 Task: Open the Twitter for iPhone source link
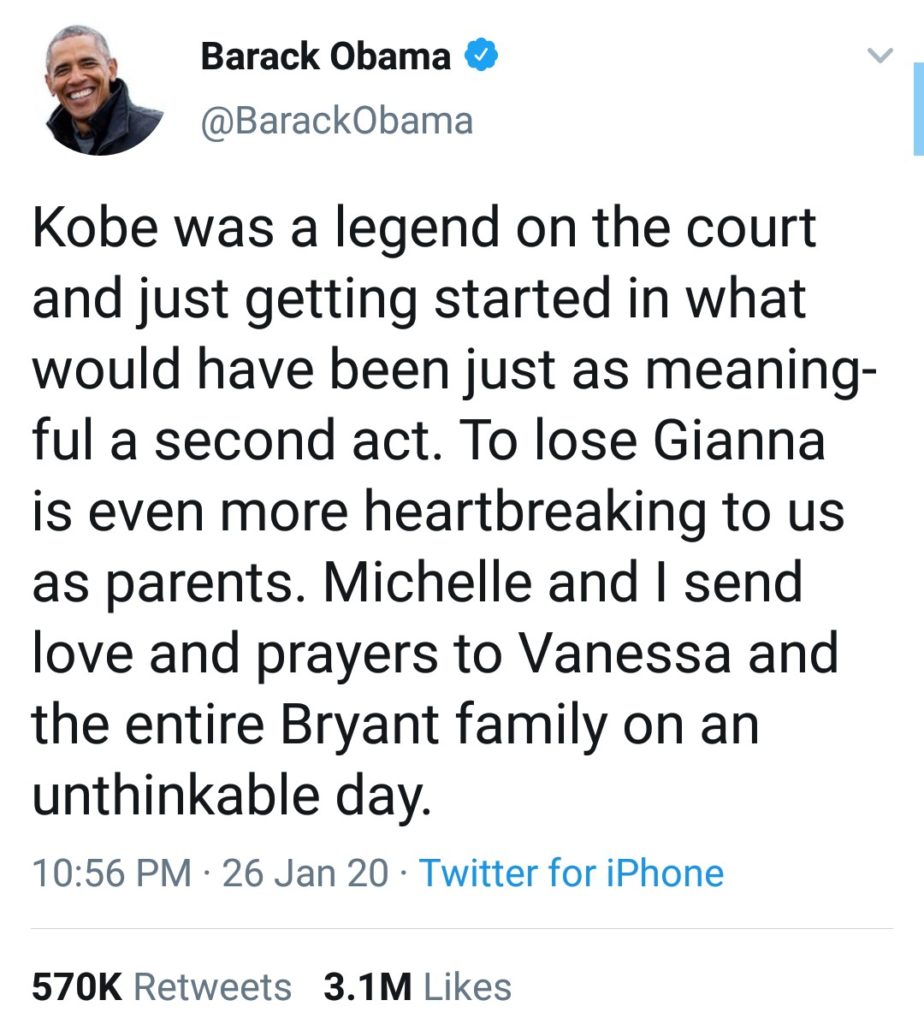coord(570,873)
